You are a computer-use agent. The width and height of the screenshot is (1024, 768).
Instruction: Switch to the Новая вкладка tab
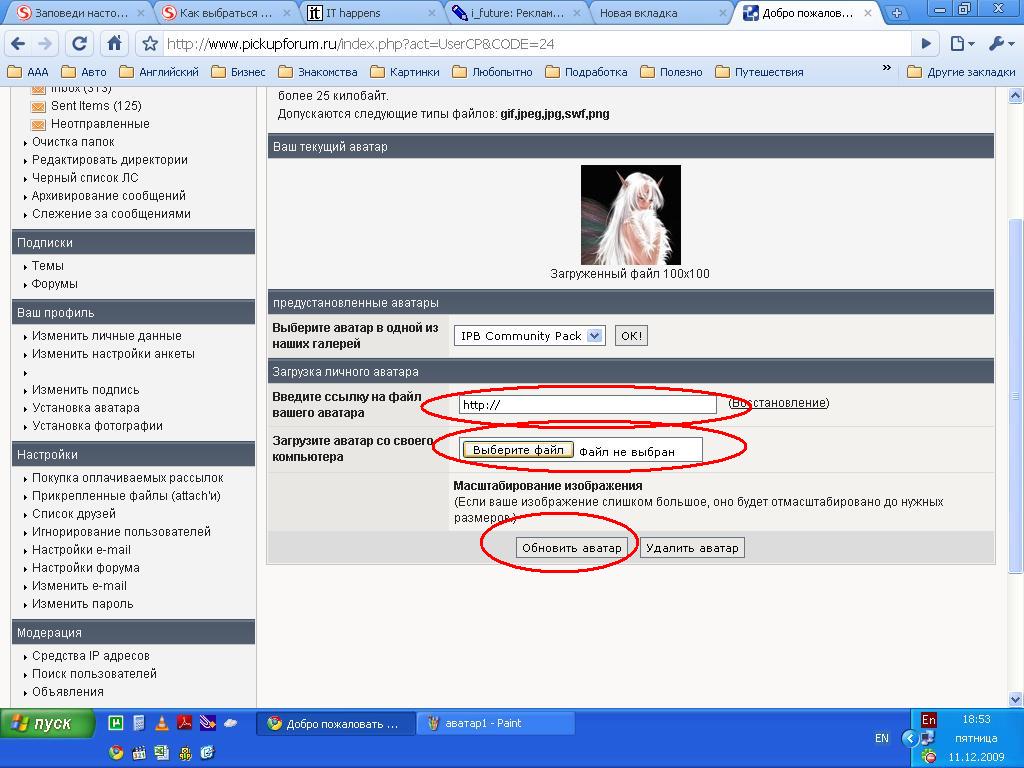click(x=660, y=13)
